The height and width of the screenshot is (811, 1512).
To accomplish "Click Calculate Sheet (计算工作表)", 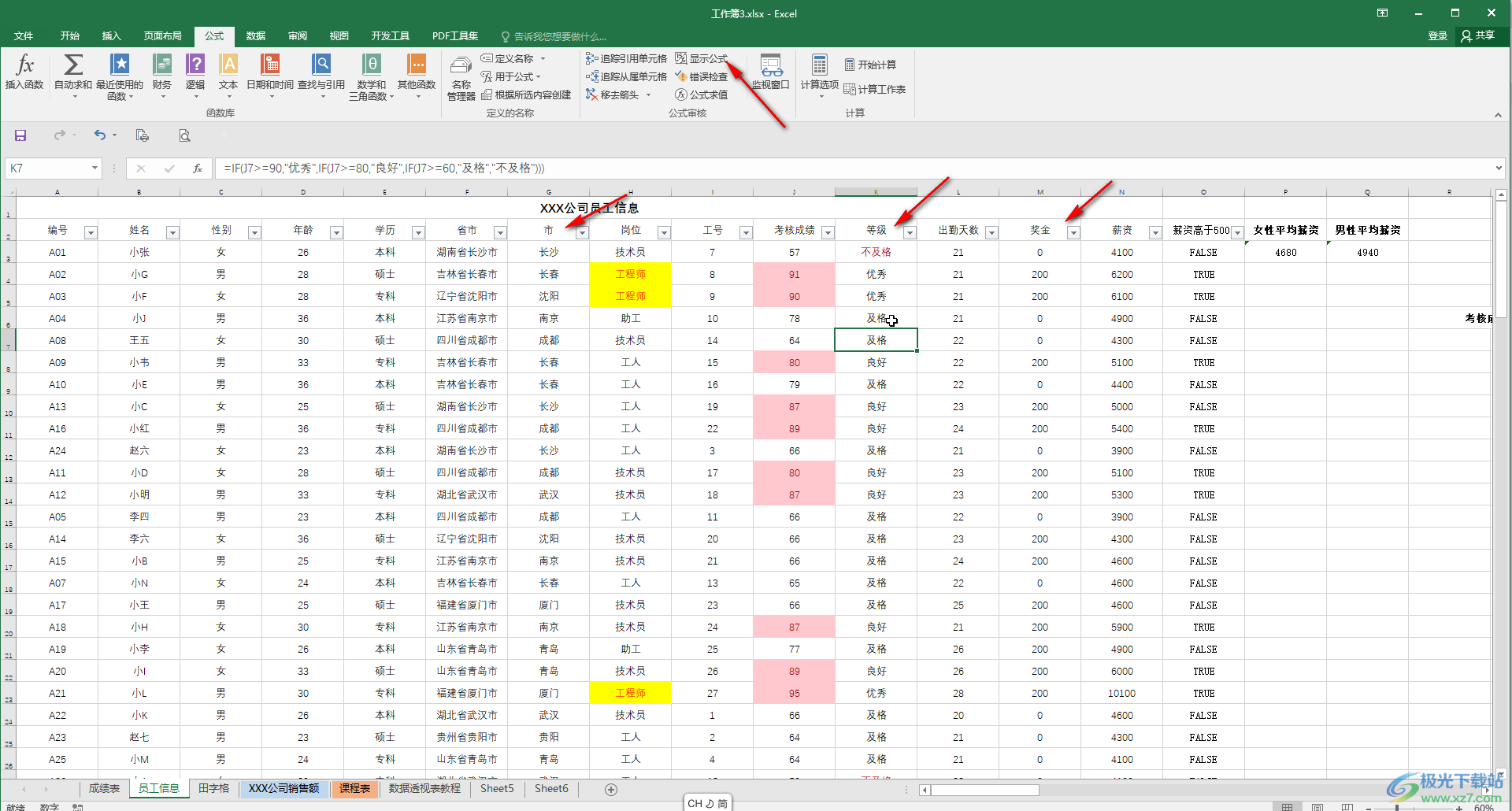I will click(x=875, y=89).
